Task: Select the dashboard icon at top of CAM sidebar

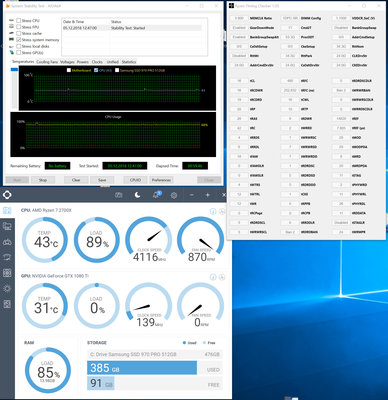Action: [x=7, y=210]
